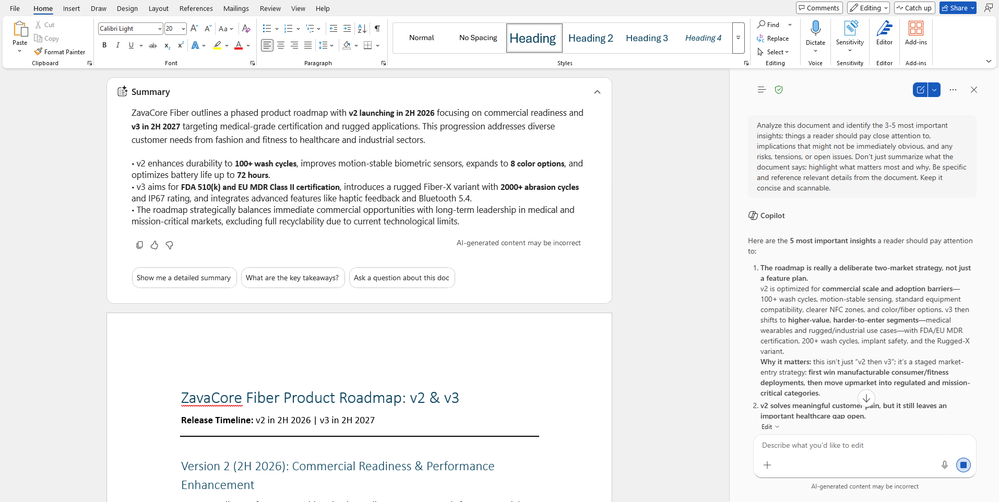999x502 pixels.
Task: Select the Format Painter tool
Action: [x=60, y=52]
